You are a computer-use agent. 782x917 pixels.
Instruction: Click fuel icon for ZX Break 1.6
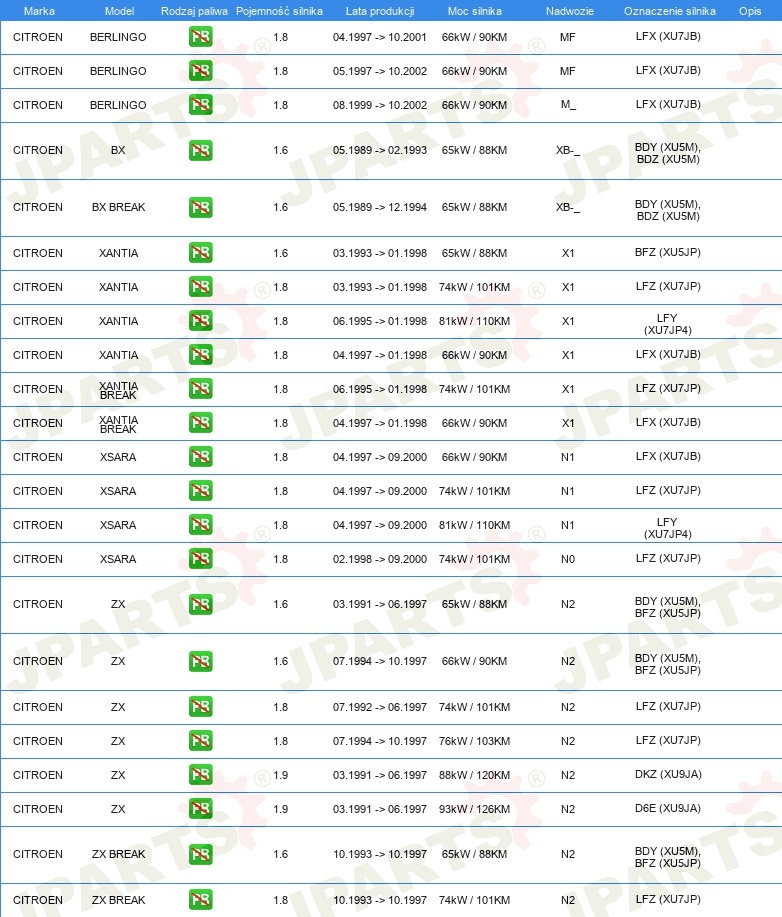click(201, 854)
